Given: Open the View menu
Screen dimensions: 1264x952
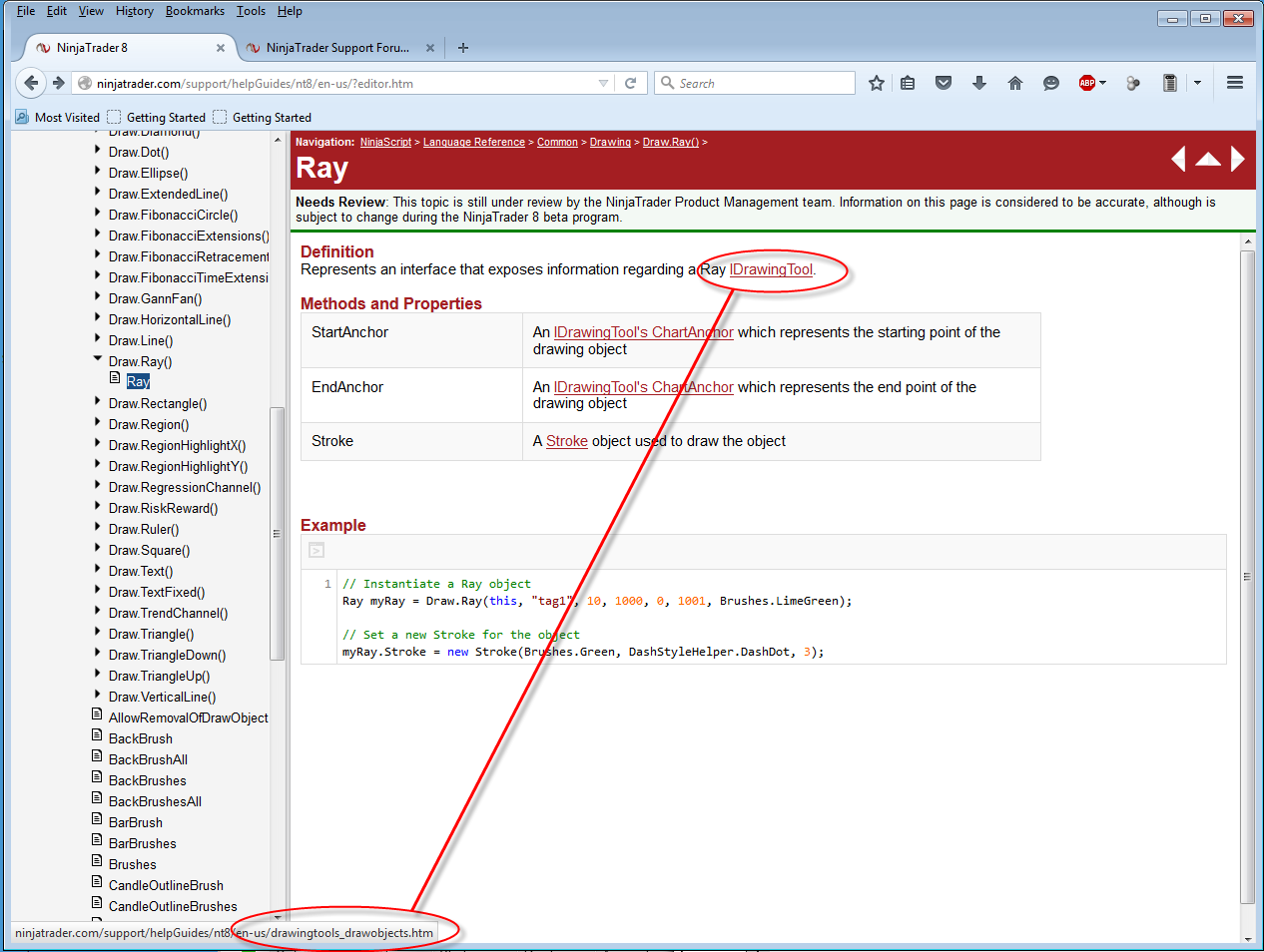Looking at the screenshot, I should point(91,11).
